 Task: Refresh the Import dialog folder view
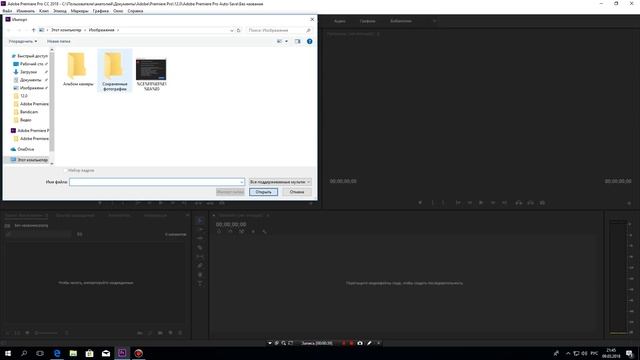239,30
